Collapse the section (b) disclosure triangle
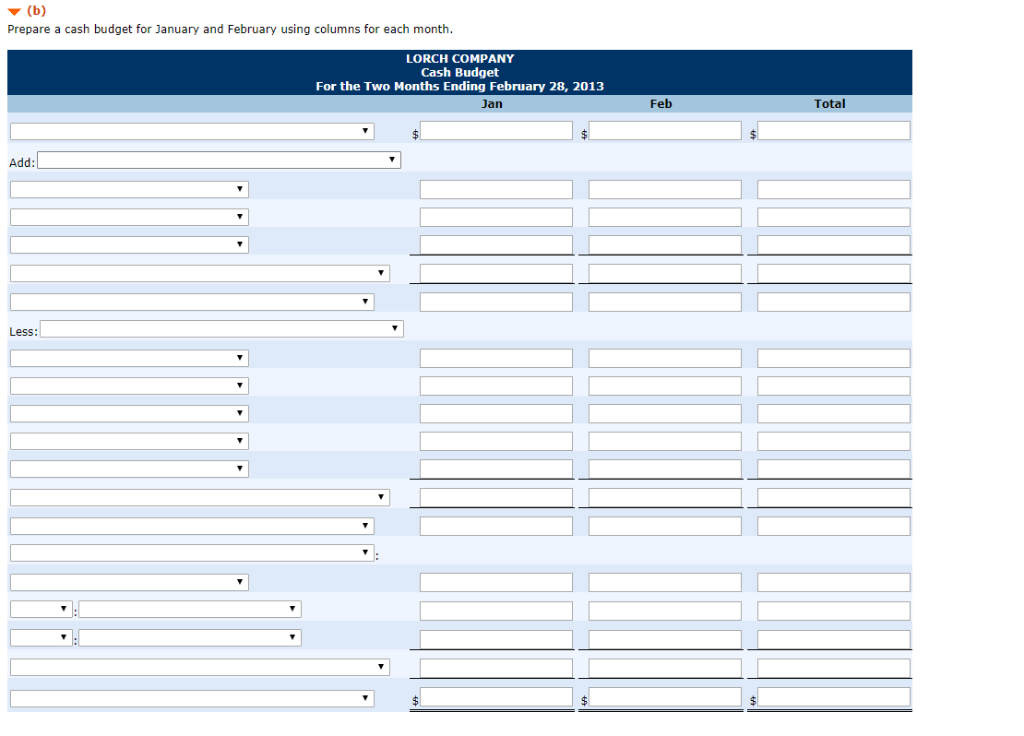The height and width of the screenshot is (736, 1024). point(13,11)
